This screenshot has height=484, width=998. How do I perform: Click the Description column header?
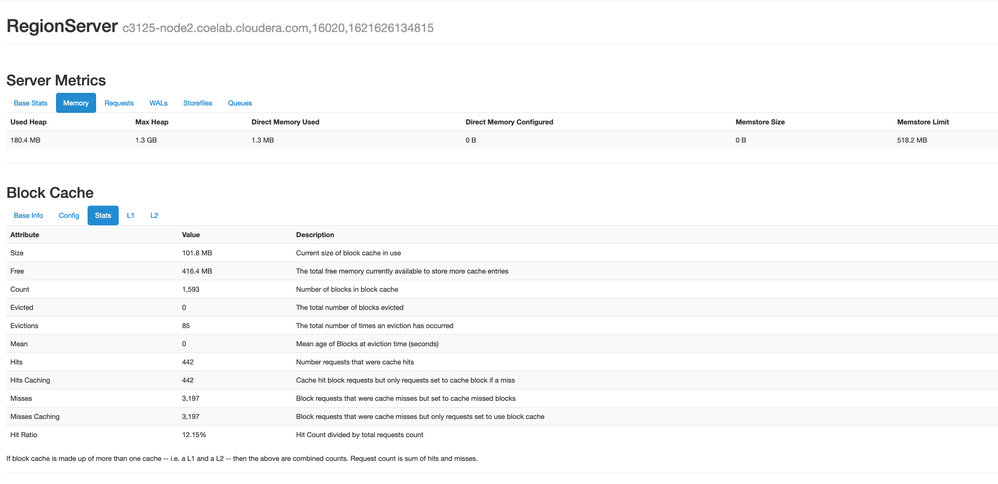pos(315,234)
